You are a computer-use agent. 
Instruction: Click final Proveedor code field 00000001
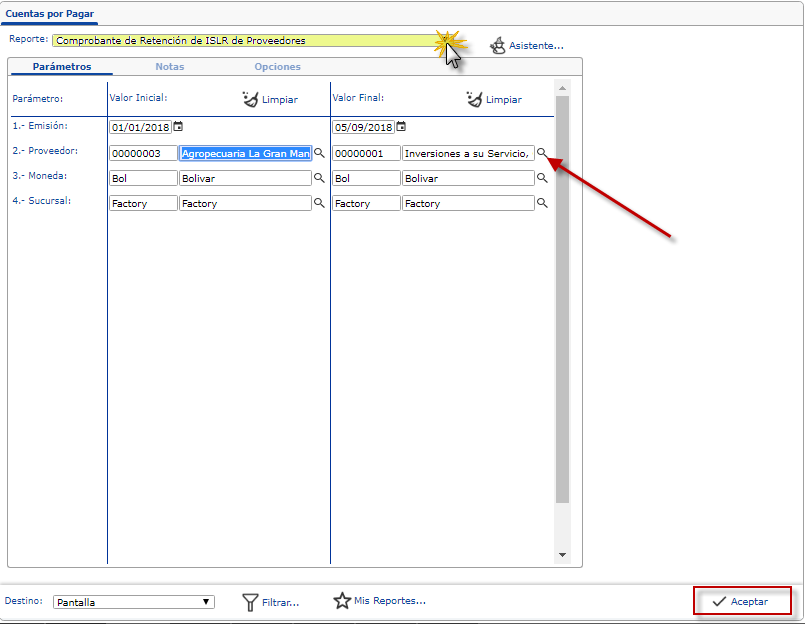pyautogui.click(x=367, y=153)
